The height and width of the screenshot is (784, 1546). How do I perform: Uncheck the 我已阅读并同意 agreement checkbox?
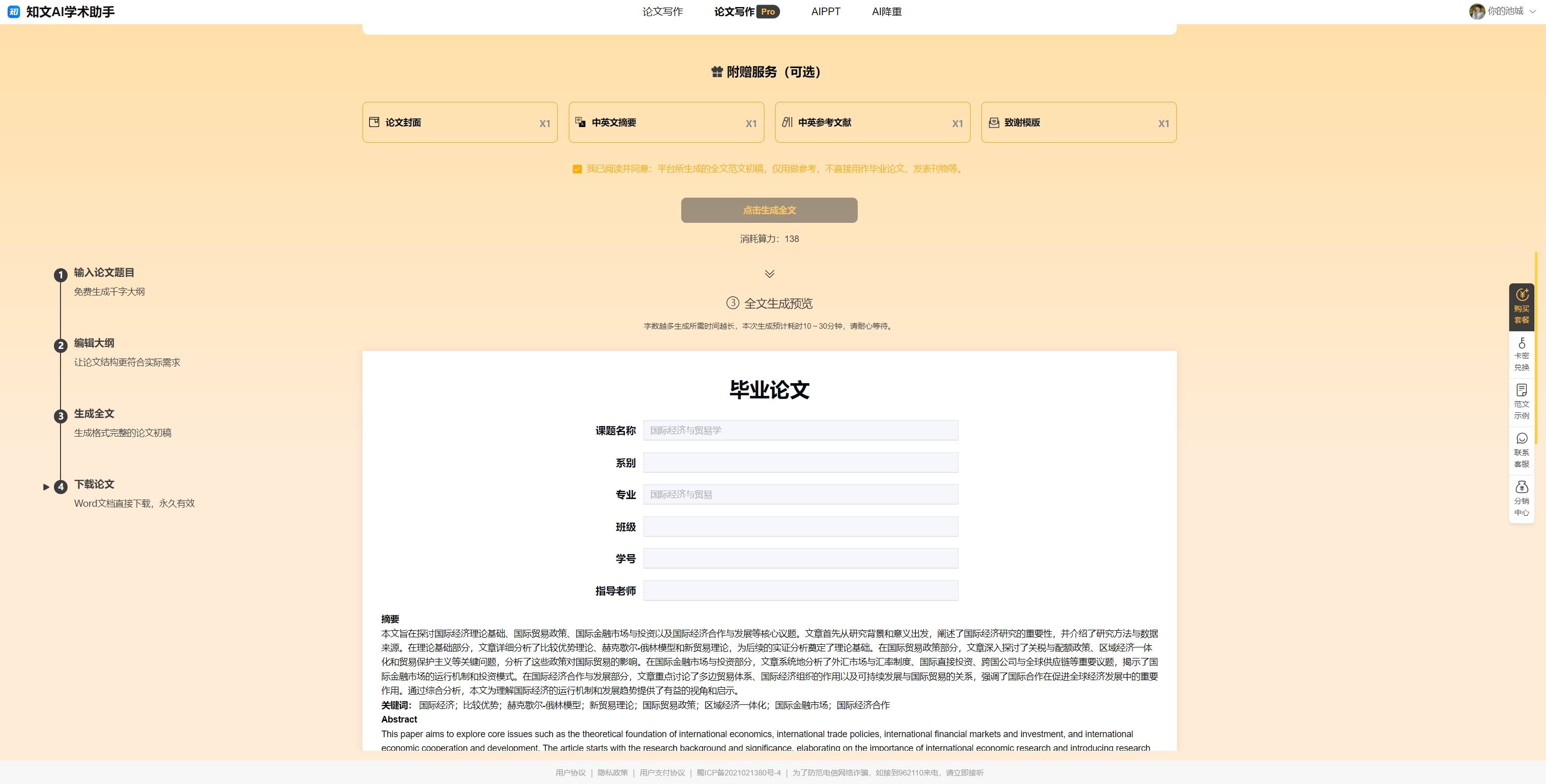click(x=577, y=169)
